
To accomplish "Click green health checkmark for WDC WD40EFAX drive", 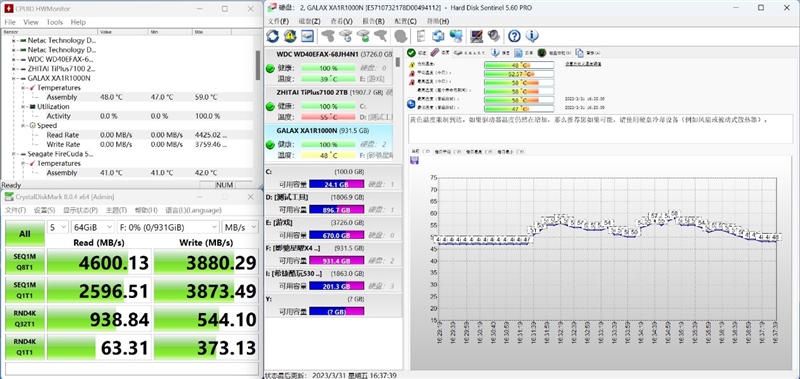I will 270,68.
